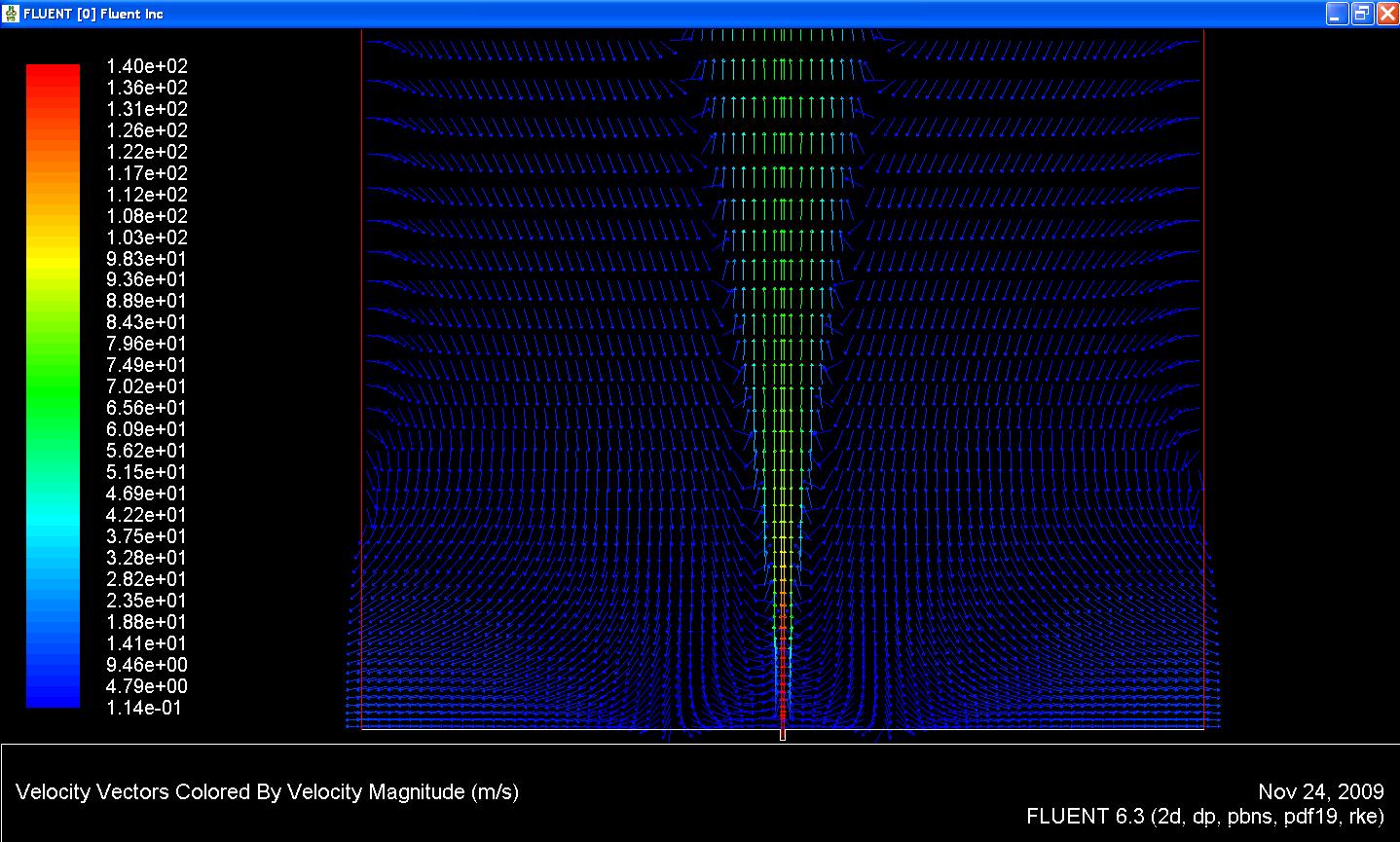Click the yellow band of the color bar
1400x842 pixels.
(x=53, y=258)
